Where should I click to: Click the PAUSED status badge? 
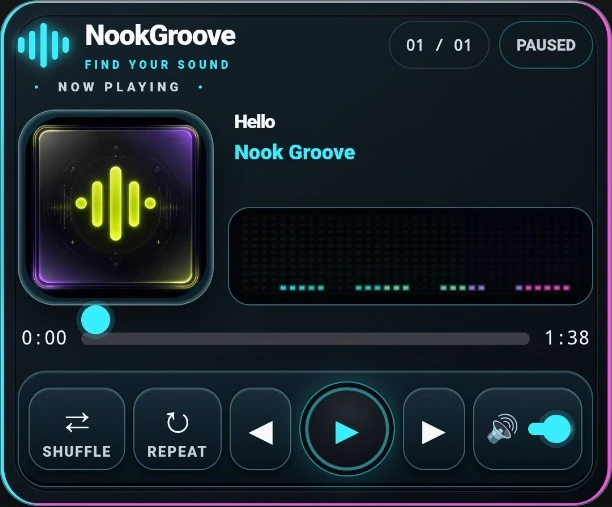[x=546, y=45]
